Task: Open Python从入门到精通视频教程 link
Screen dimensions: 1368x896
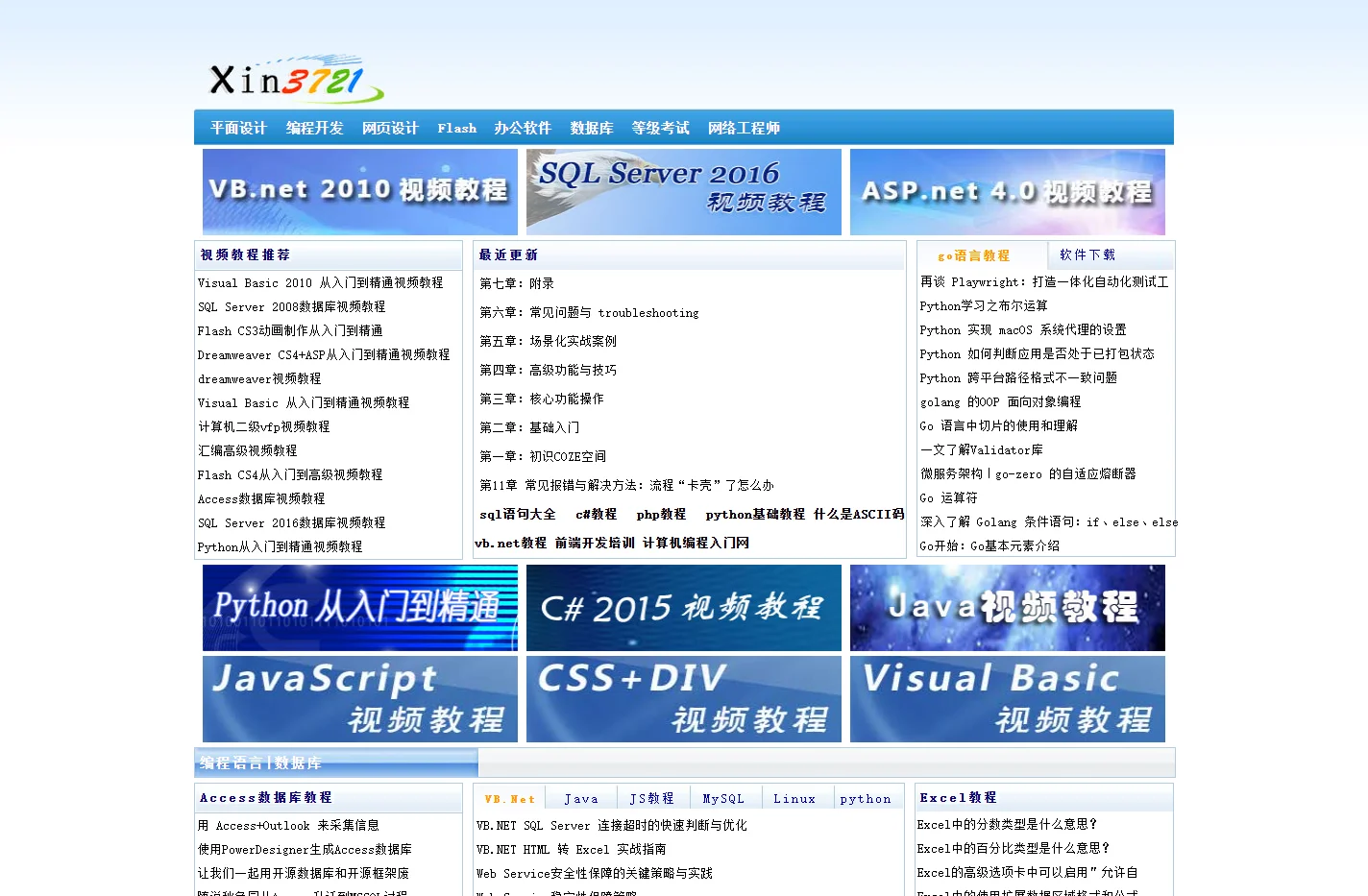Action: pos(281,546)
